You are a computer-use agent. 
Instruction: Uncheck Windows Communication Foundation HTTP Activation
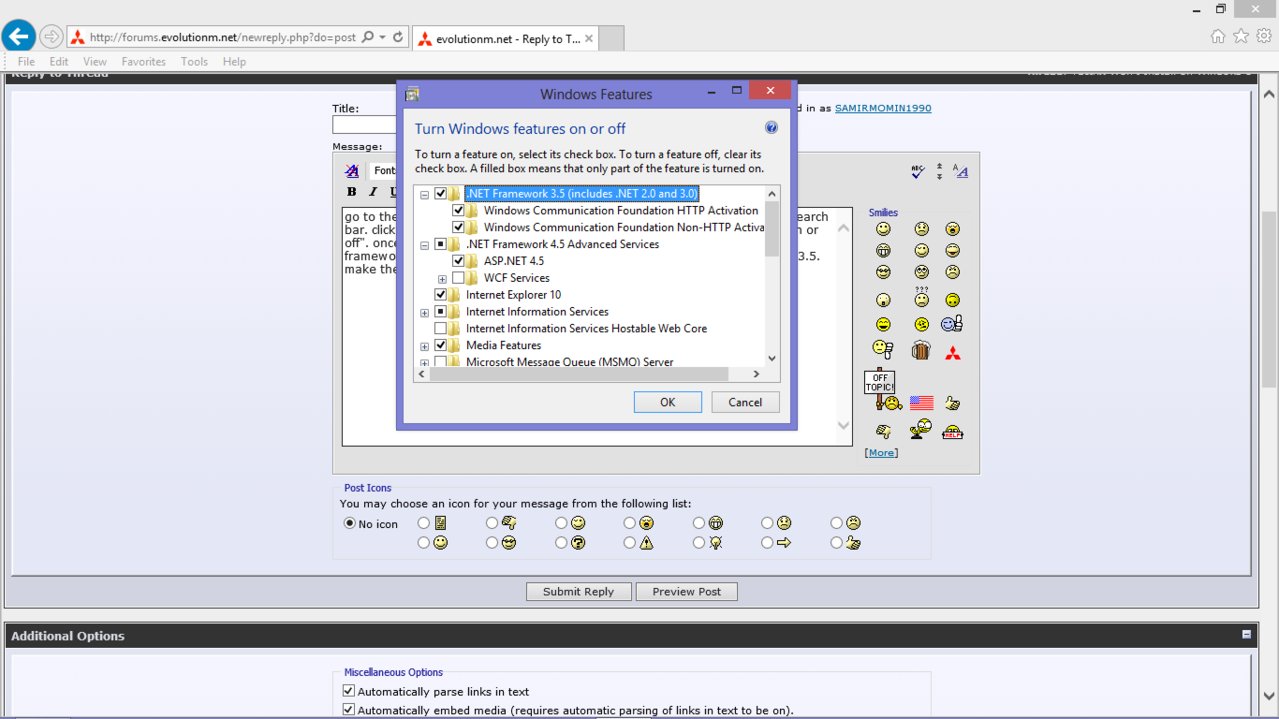tap(459, 211)
